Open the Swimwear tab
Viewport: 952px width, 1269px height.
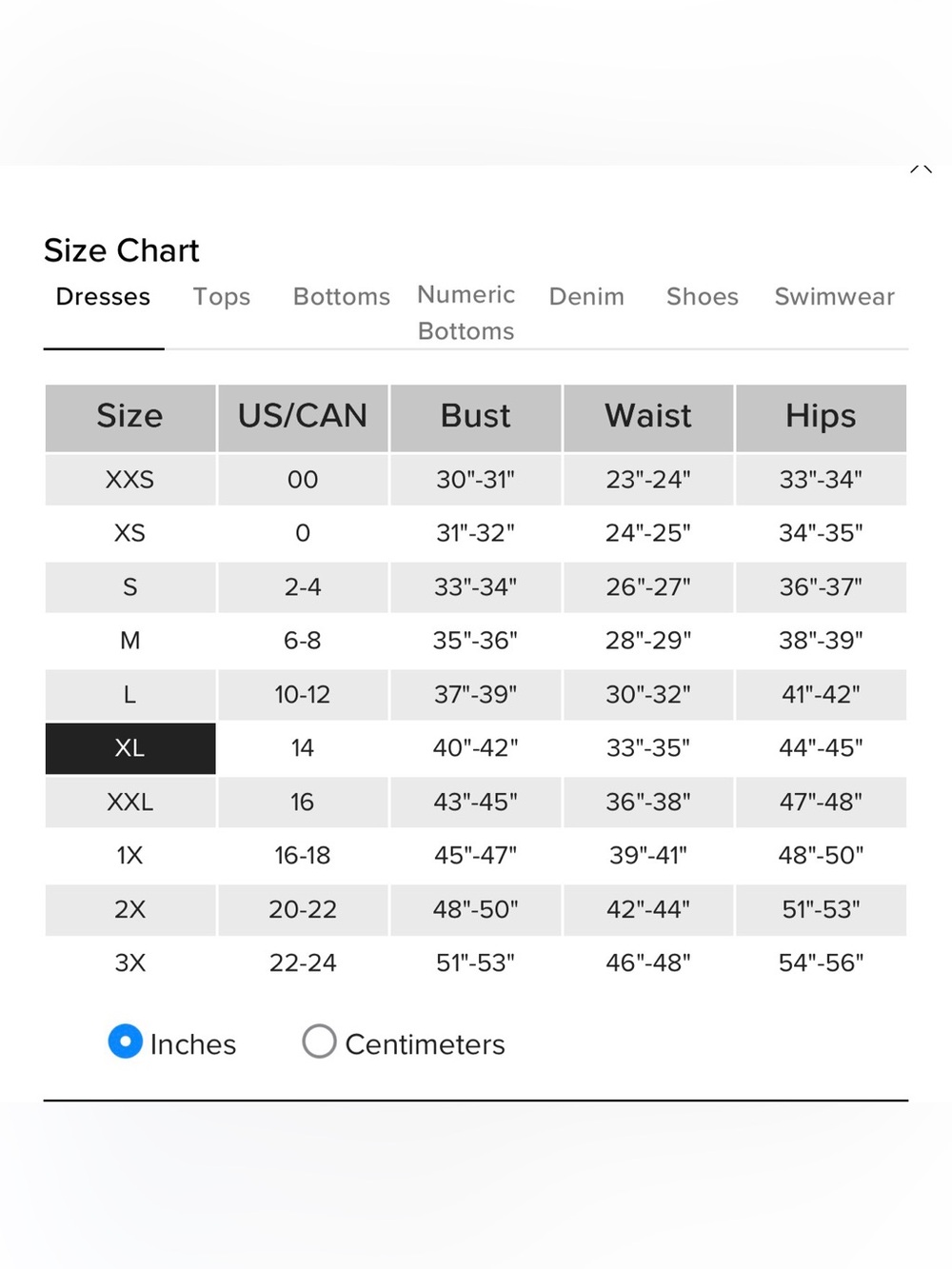[x=835, y=297]
